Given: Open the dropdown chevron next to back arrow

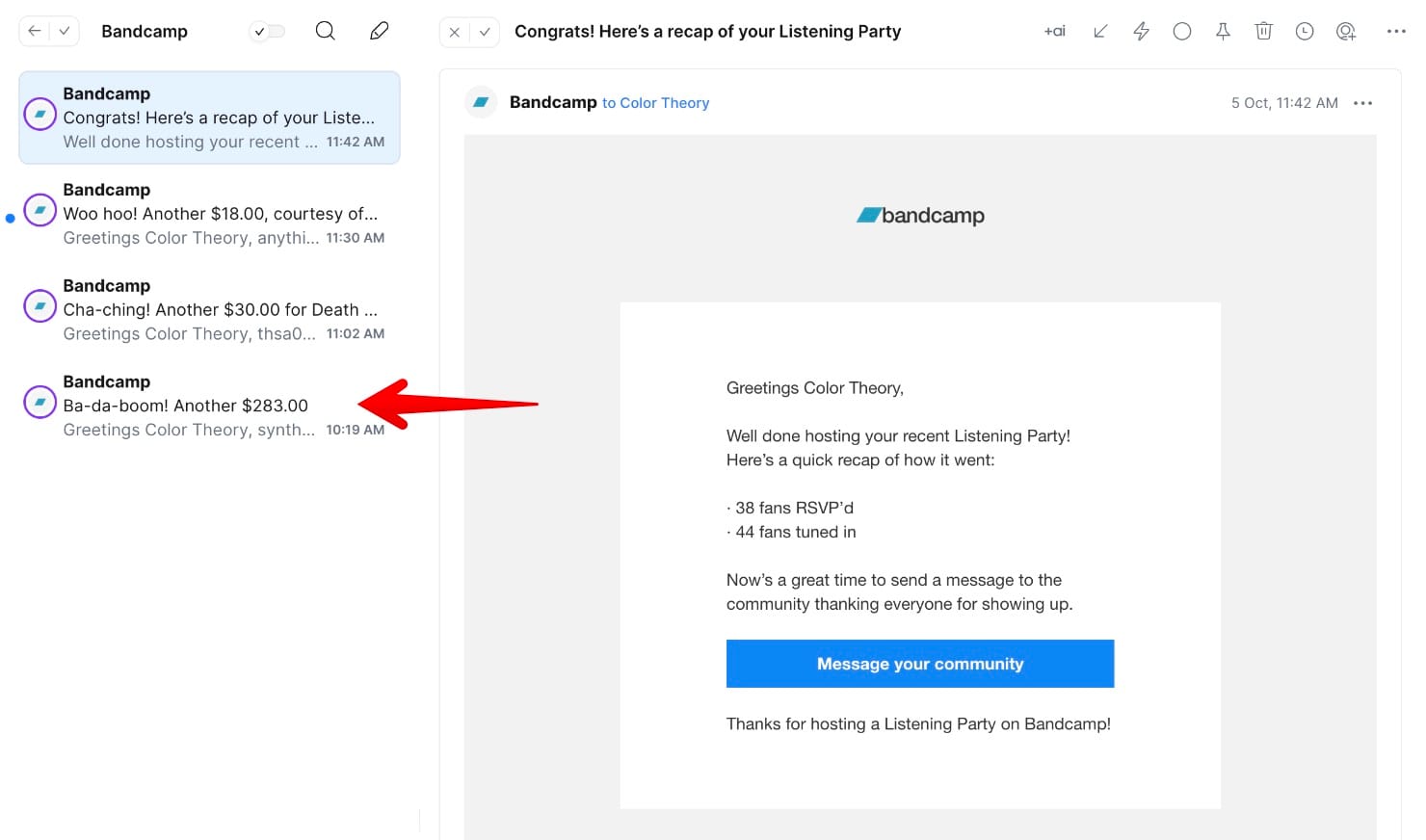Looking at the screenshot, I should [x=65, y=31].
